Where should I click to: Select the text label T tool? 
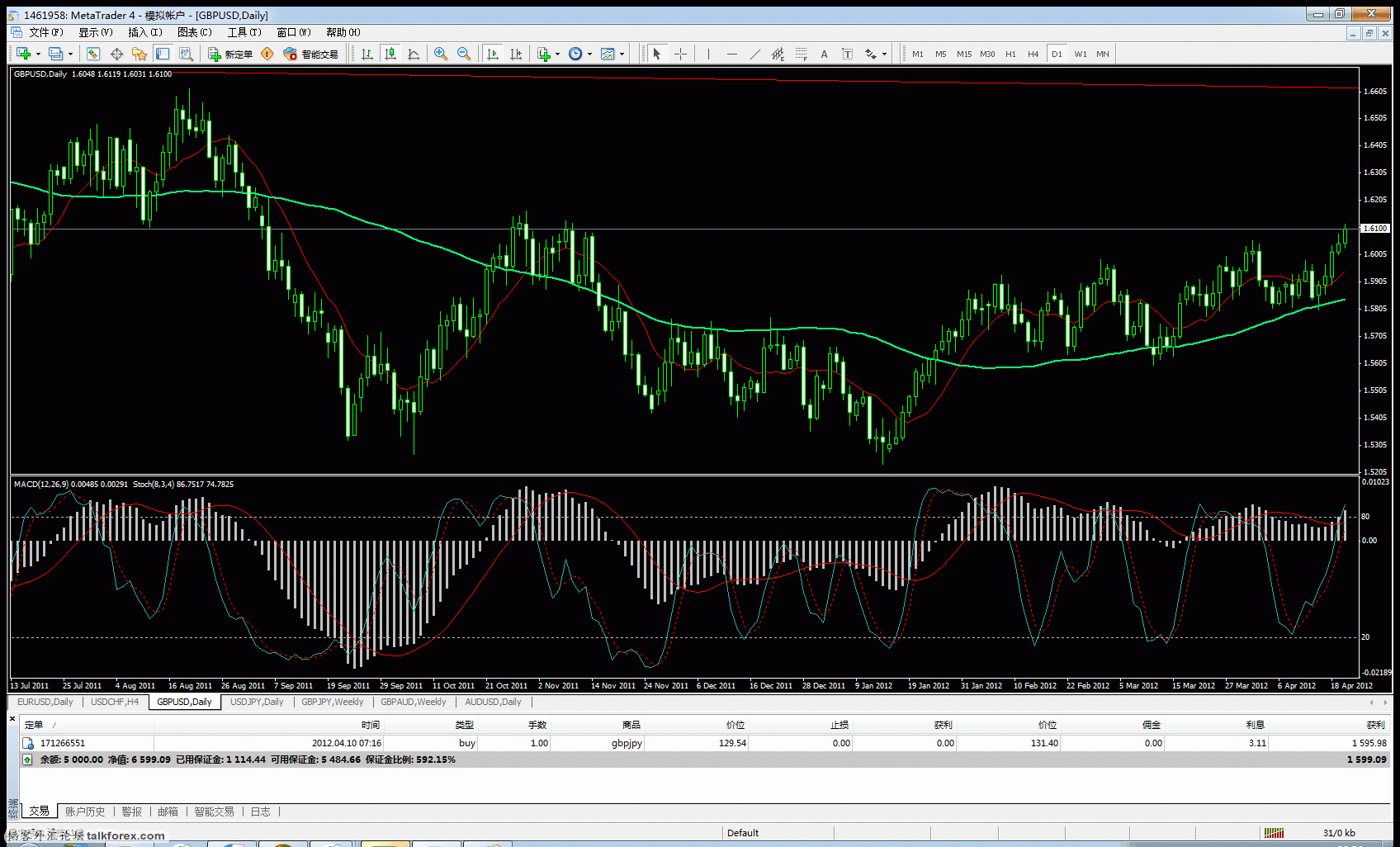click(x=847, y=54)
